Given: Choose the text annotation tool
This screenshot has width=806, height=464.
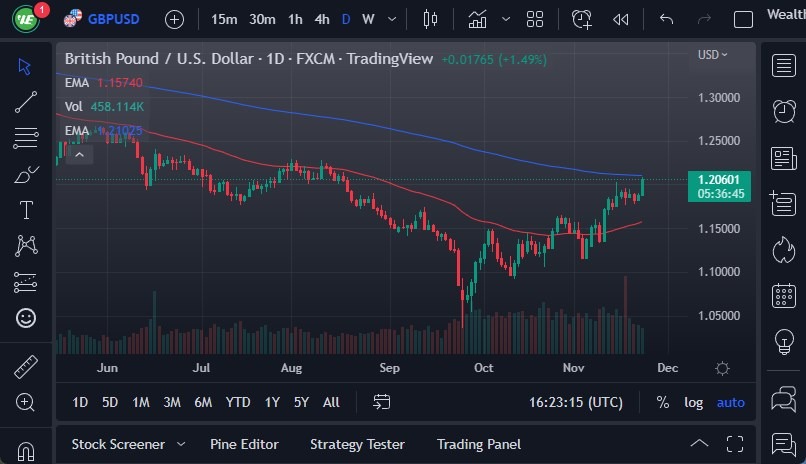Looking at the screenshot, I should 26,210.
